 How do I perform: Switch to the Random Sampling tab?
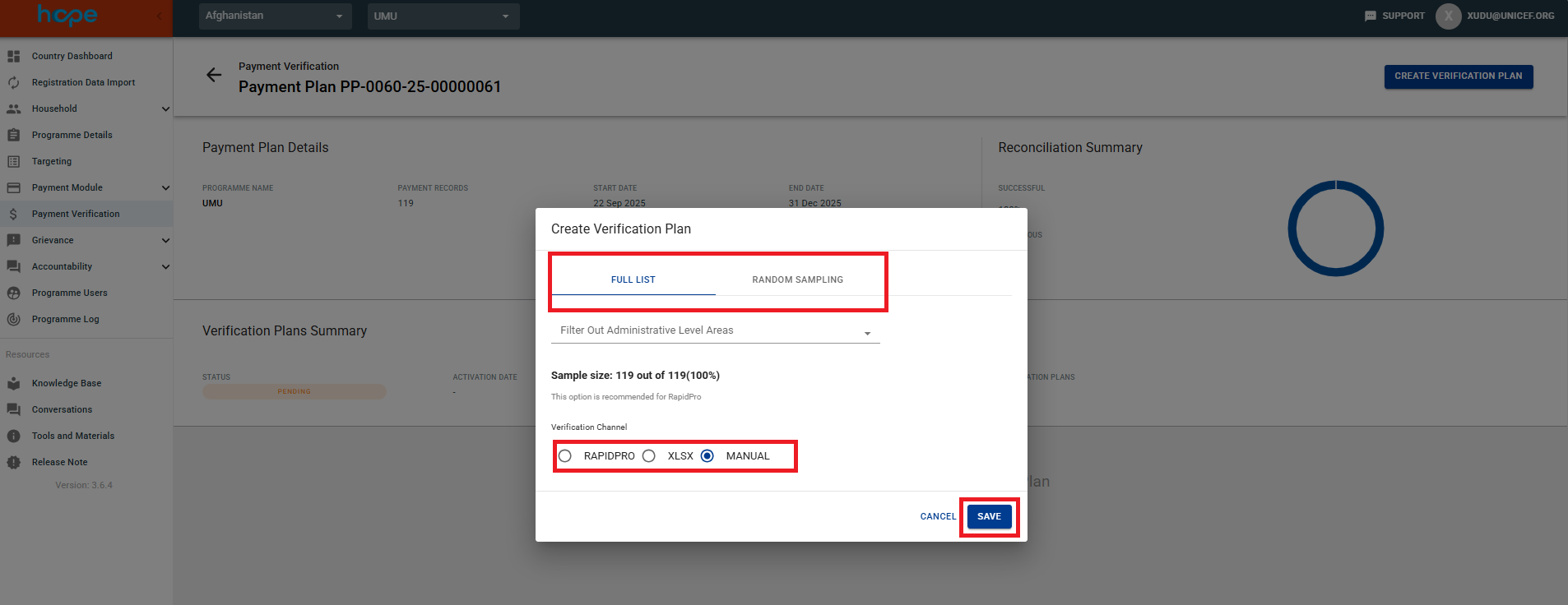point(797,279)
